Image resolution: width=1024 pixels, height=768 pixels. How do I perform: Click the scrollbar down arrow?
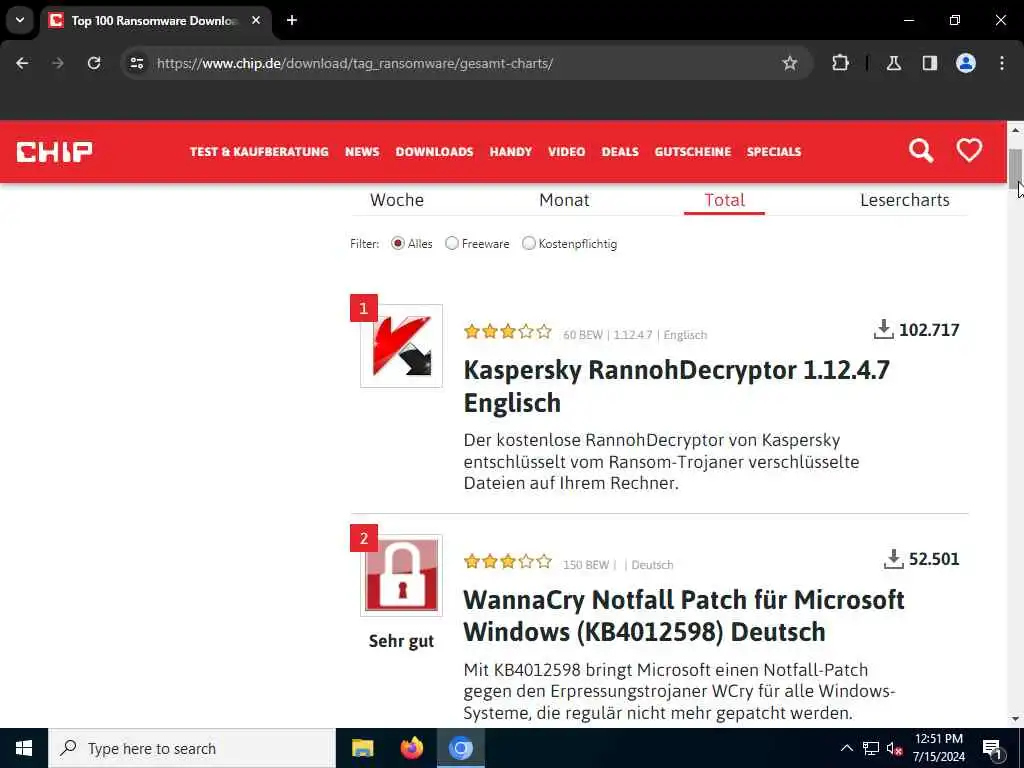1015,719
